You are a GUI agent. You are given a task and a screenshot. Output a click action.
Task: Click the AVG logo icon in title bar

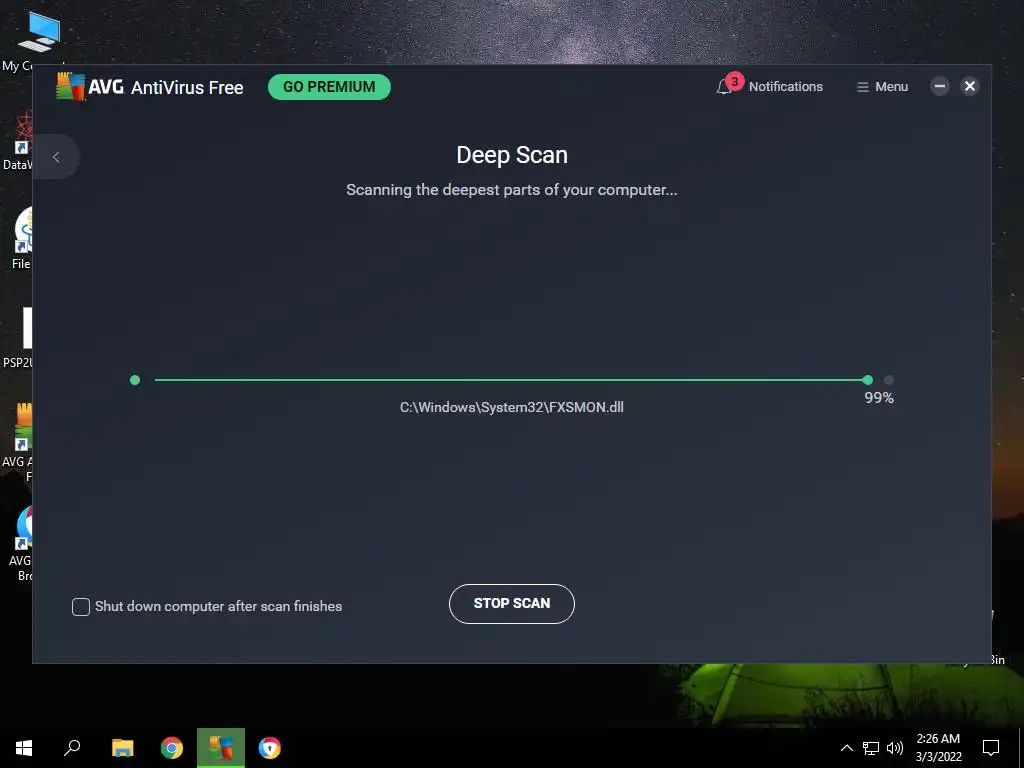pyautogui.click(x=71, y=87)
